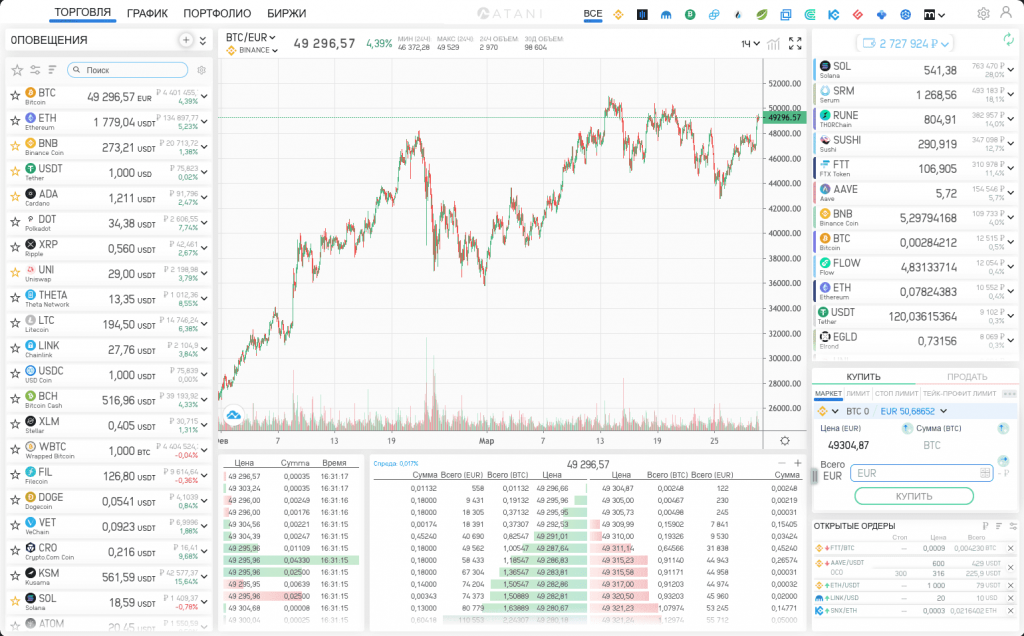
Task: Click the green КУПИТЬ submit button
Action: click(x=914, y=496)
